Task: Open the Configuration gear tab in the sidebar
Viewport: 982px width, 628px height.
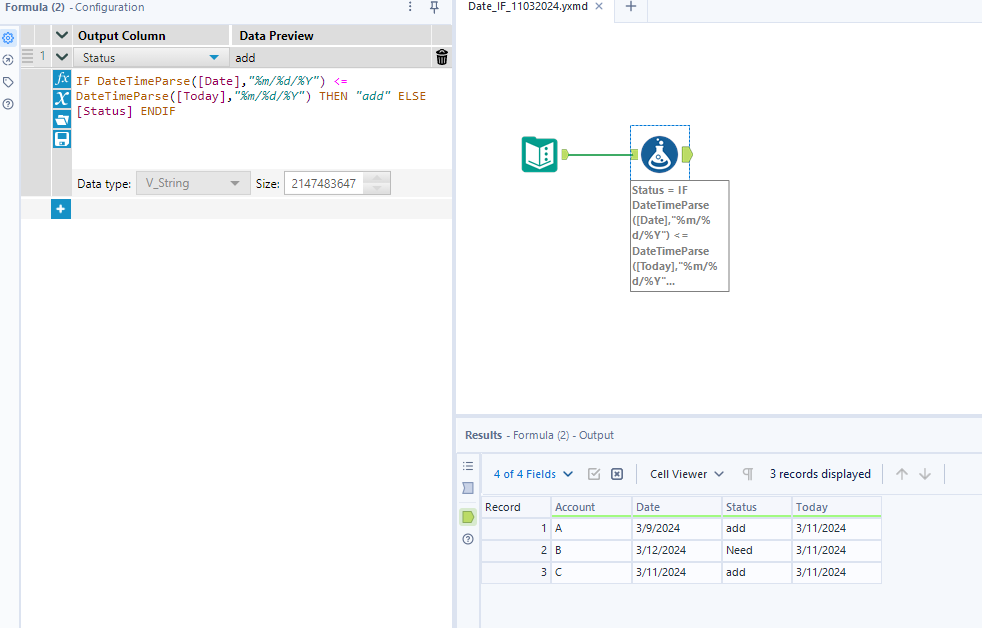Action: pyautogui.click(x=8, y=38)
